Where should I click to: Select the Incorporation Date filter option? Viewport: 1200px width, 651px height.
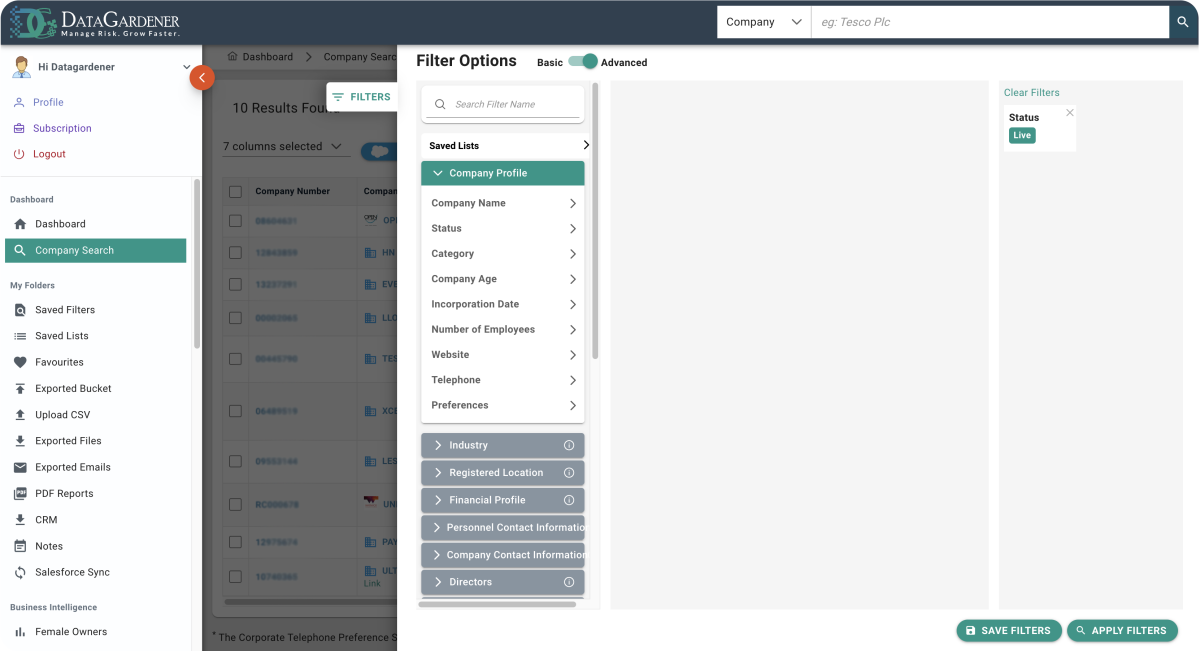(x=503, y=304)
